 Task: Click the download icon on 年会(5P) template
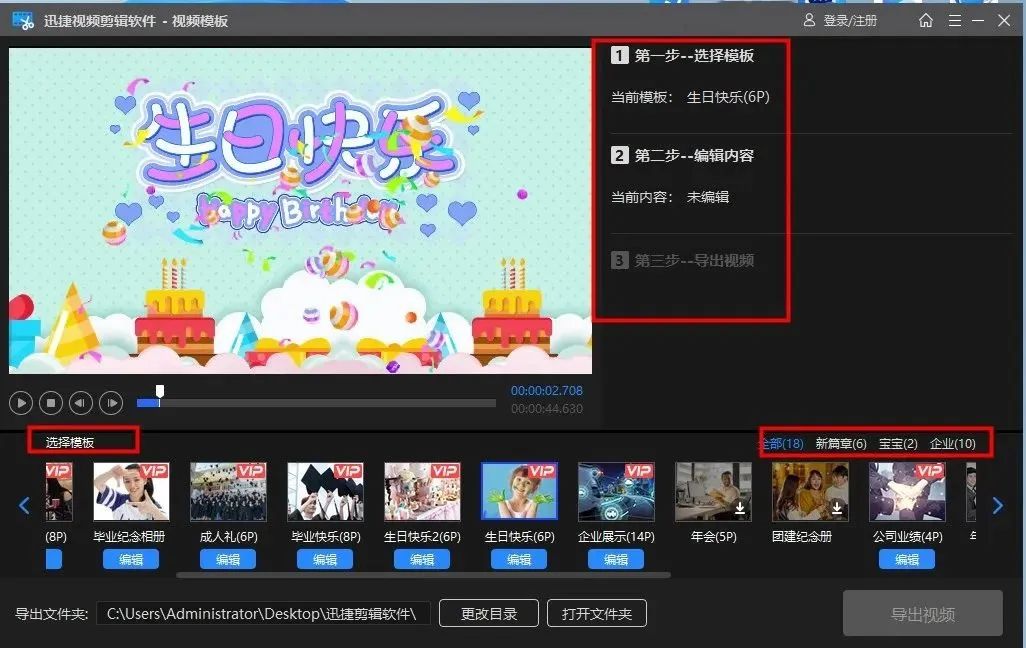[x=740, y=508]
